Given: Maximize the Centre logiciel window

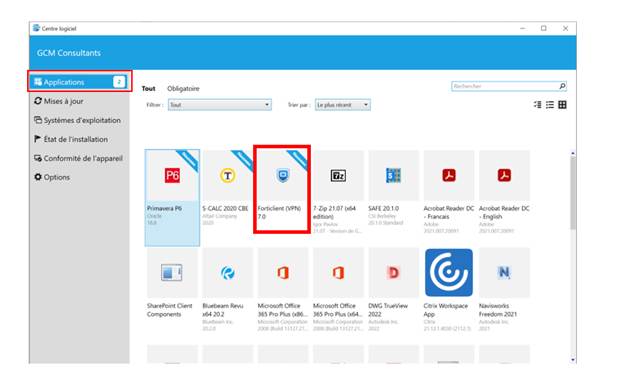Looking at the screenshot, I should 544,28.
